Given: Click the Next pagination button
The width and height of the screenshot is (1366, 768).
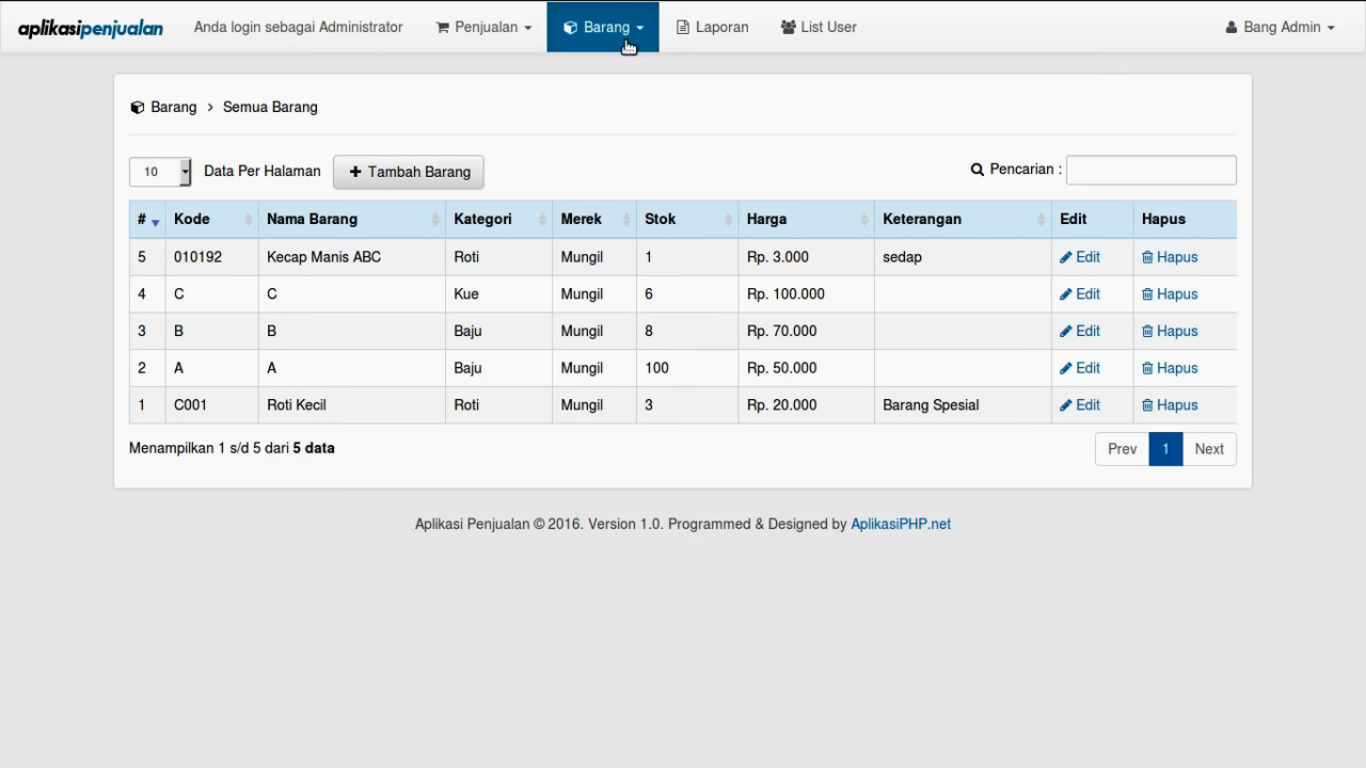Looking at the screenshot, I should tap(1208, 449).
